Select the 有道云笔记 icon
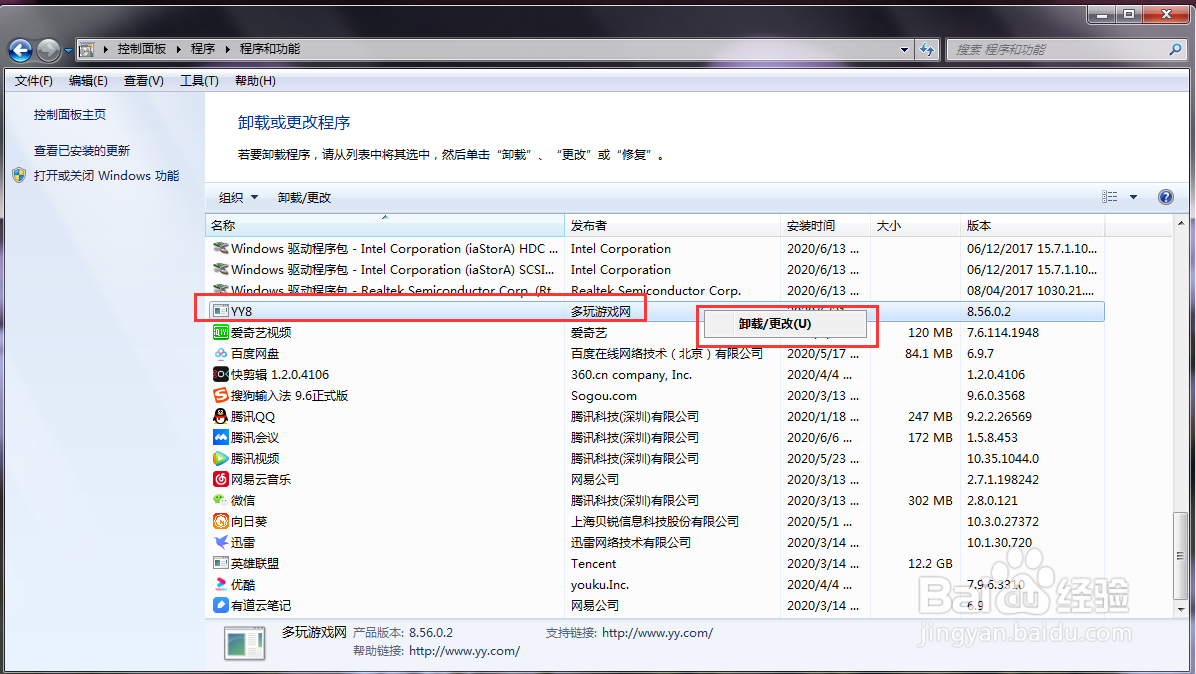This screenshot has width=1196, height=674. pos(220,605)
